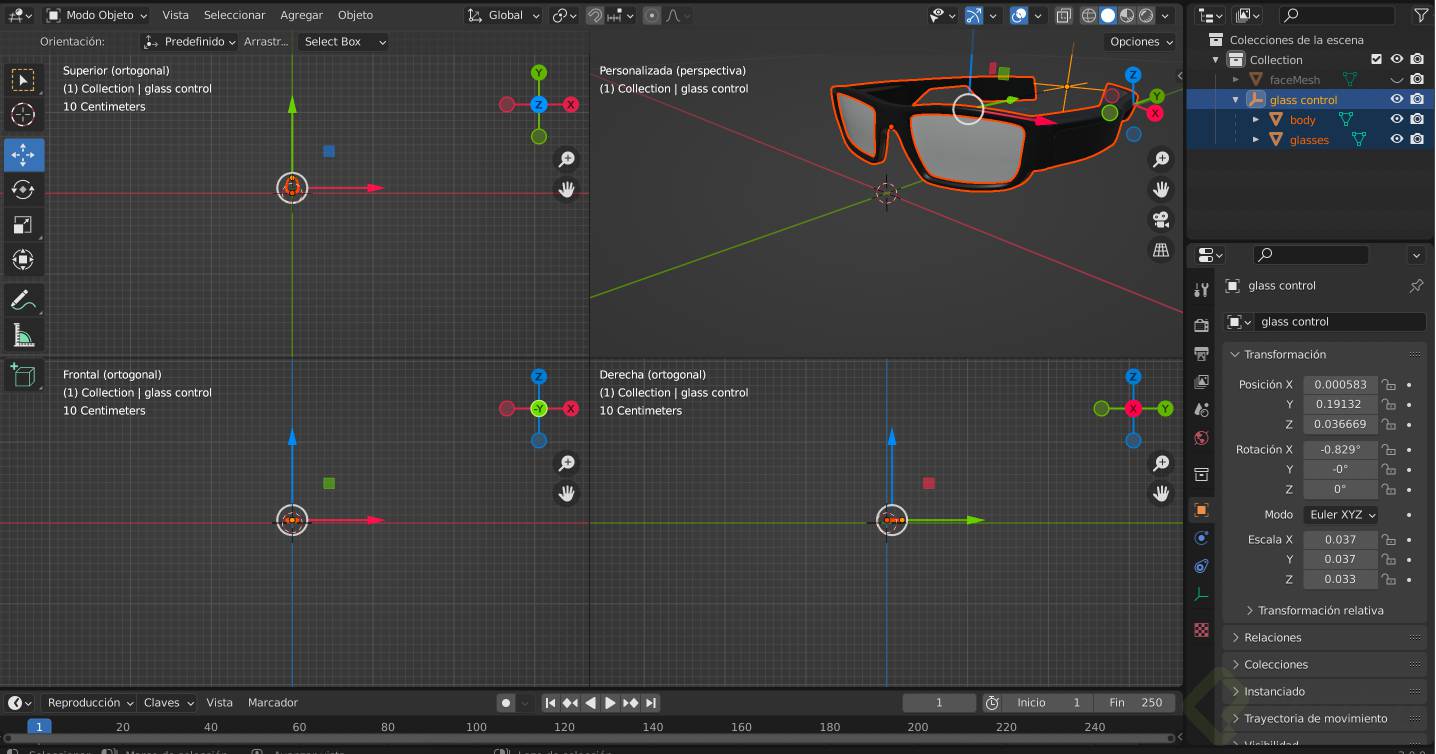Toggle overlays display button
This screenshot has height=754, width=1436.
point(1019,15)
